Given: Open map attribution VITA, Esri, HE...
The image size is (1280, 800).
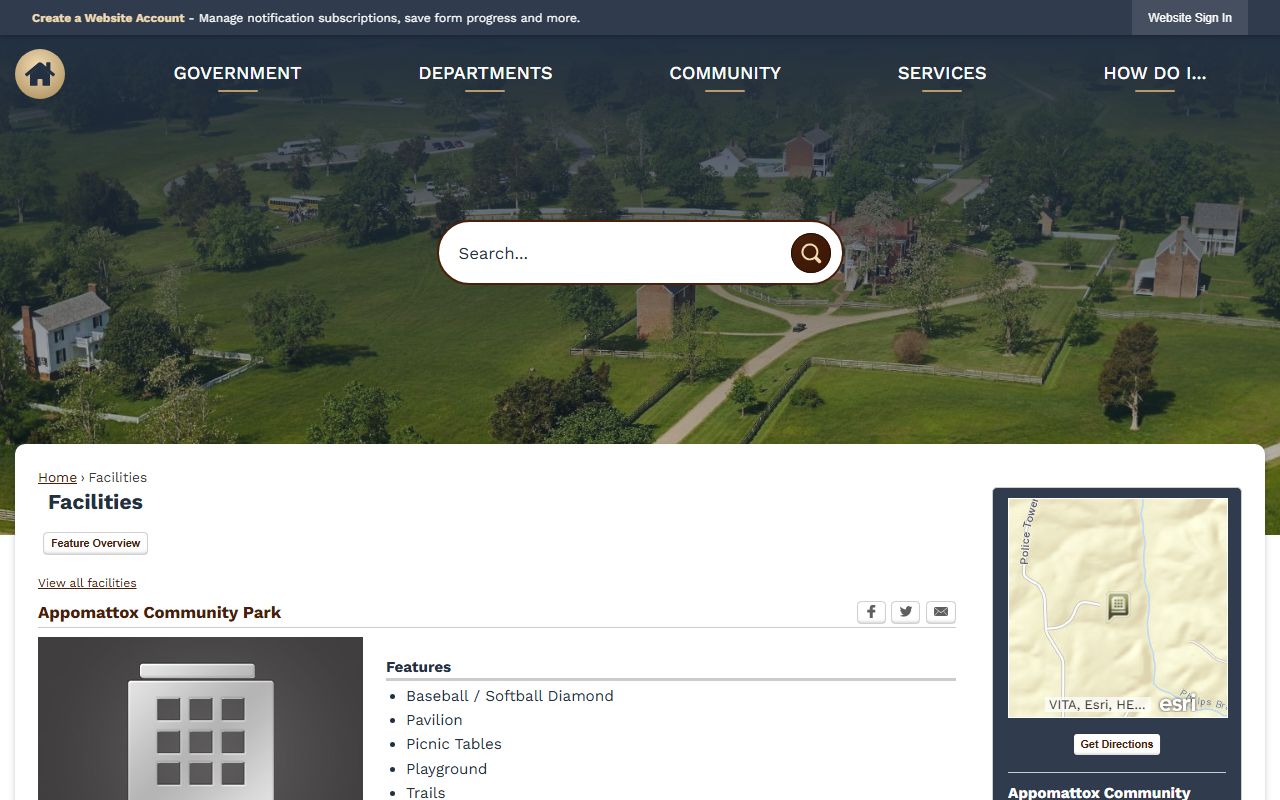Looking at the screenshot, I should pos(1097,705).
